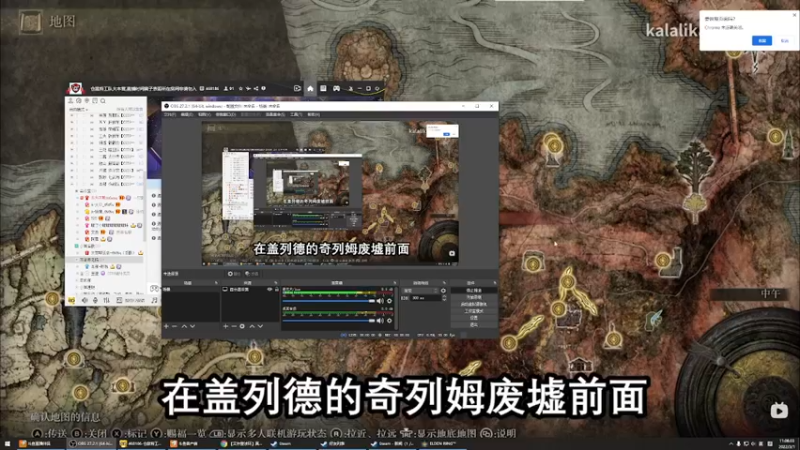The height and width of the screenshot is (450, 800).
Task: Switch to the Chrome taskbar item
Action: [x=243, y=444]
